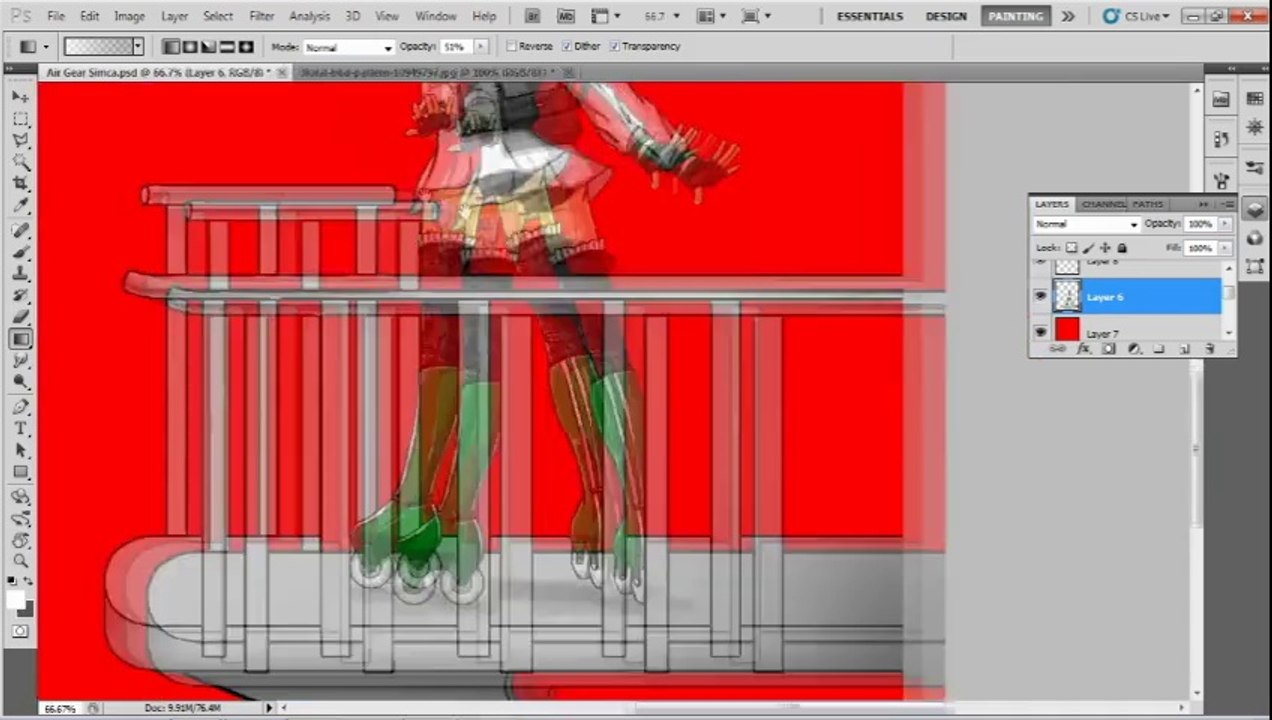Viewport: 1272px width, 720px height.
Task: Select the Healing Brush tool
Action: [x=21, y=231]
